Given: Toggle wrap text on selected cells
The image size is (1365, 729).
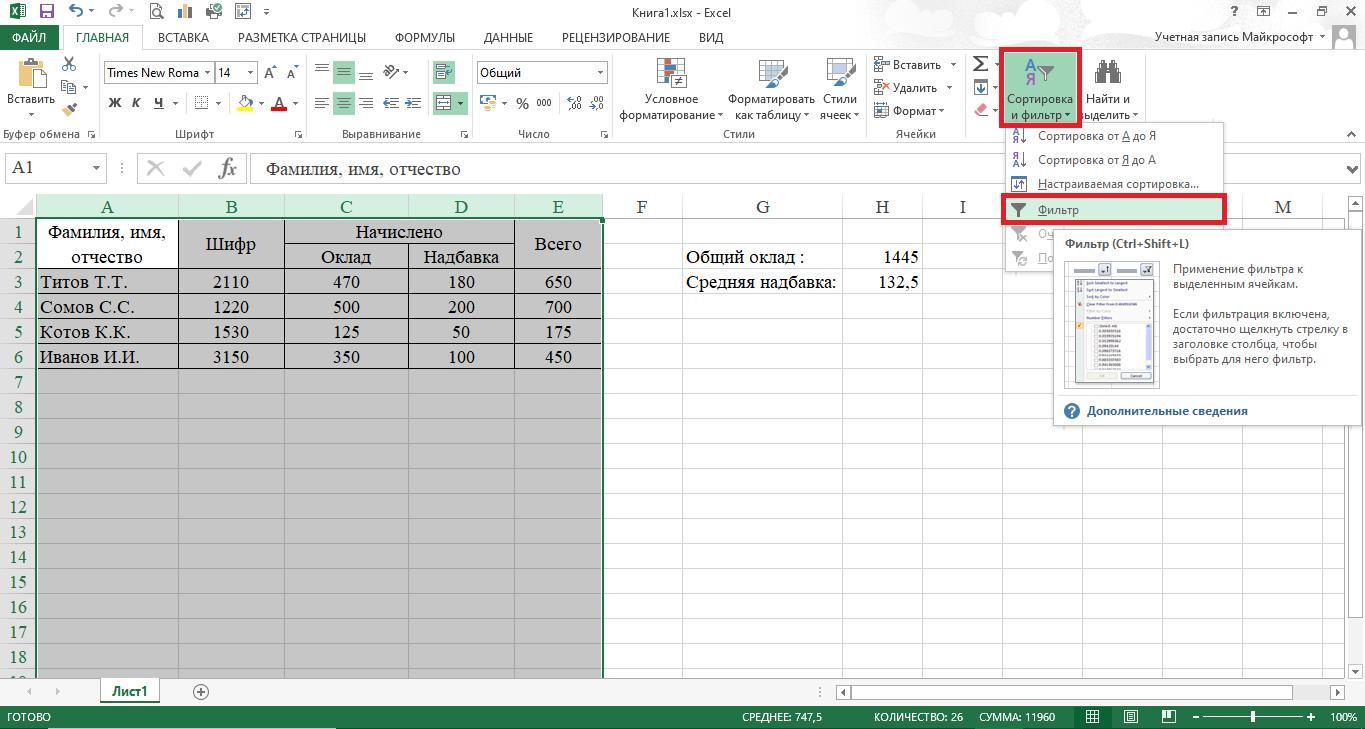Looking at the screenshot, I should pyautogui.click(x=443, y=73).
